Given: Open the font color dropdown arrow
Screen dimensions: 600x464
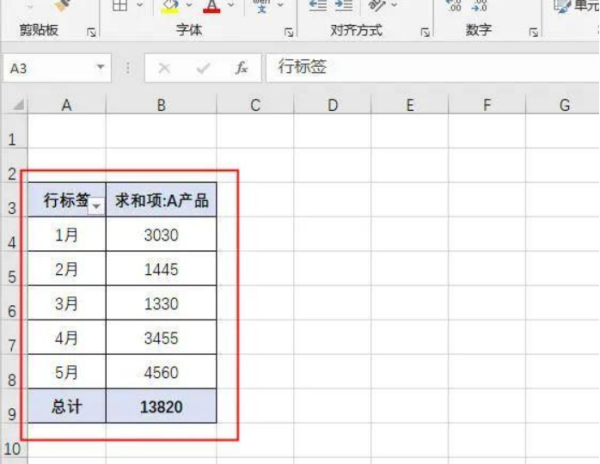Looking at the screenshot, I should point(231,5).
